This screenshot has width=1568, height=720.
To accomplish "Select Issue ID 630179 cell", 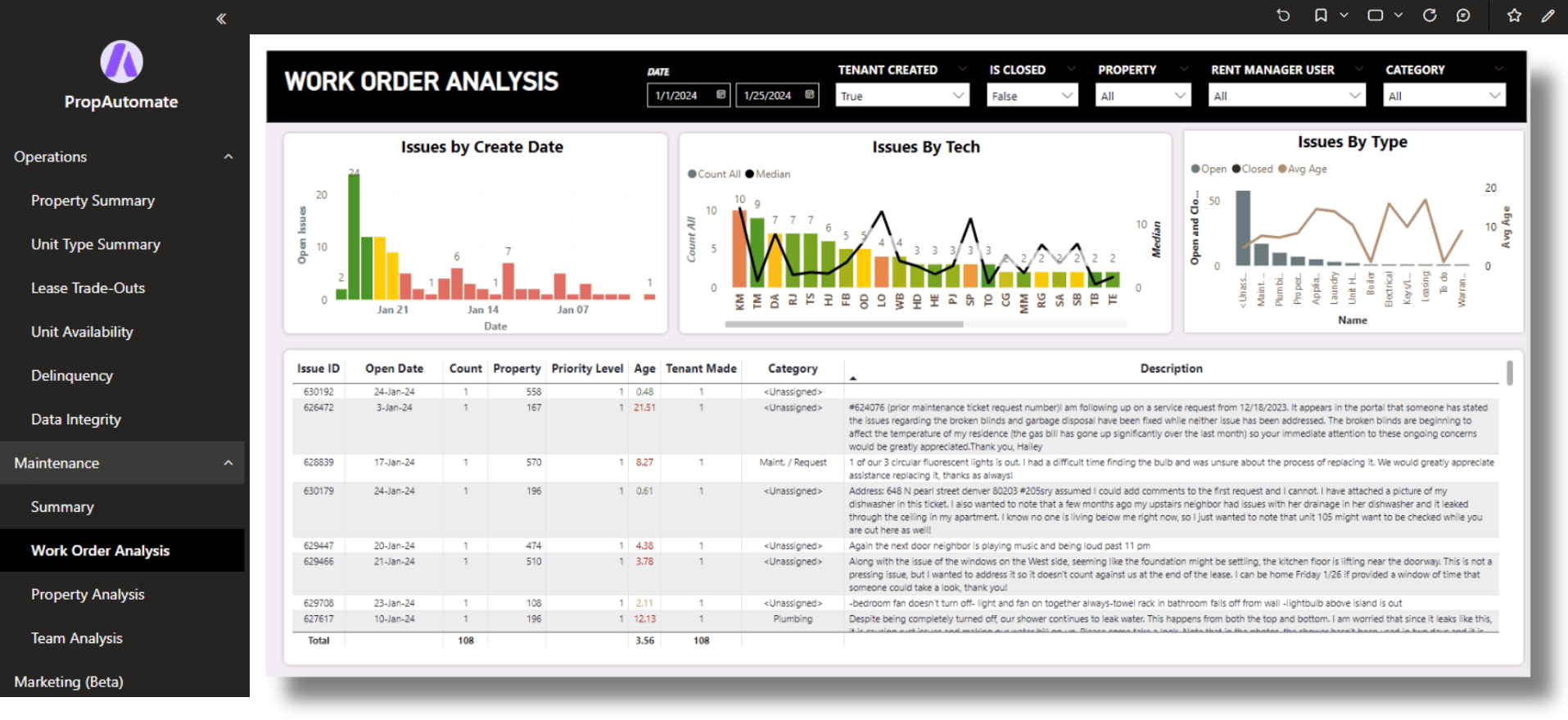I will pyautogui.click(x=319, y=491).
